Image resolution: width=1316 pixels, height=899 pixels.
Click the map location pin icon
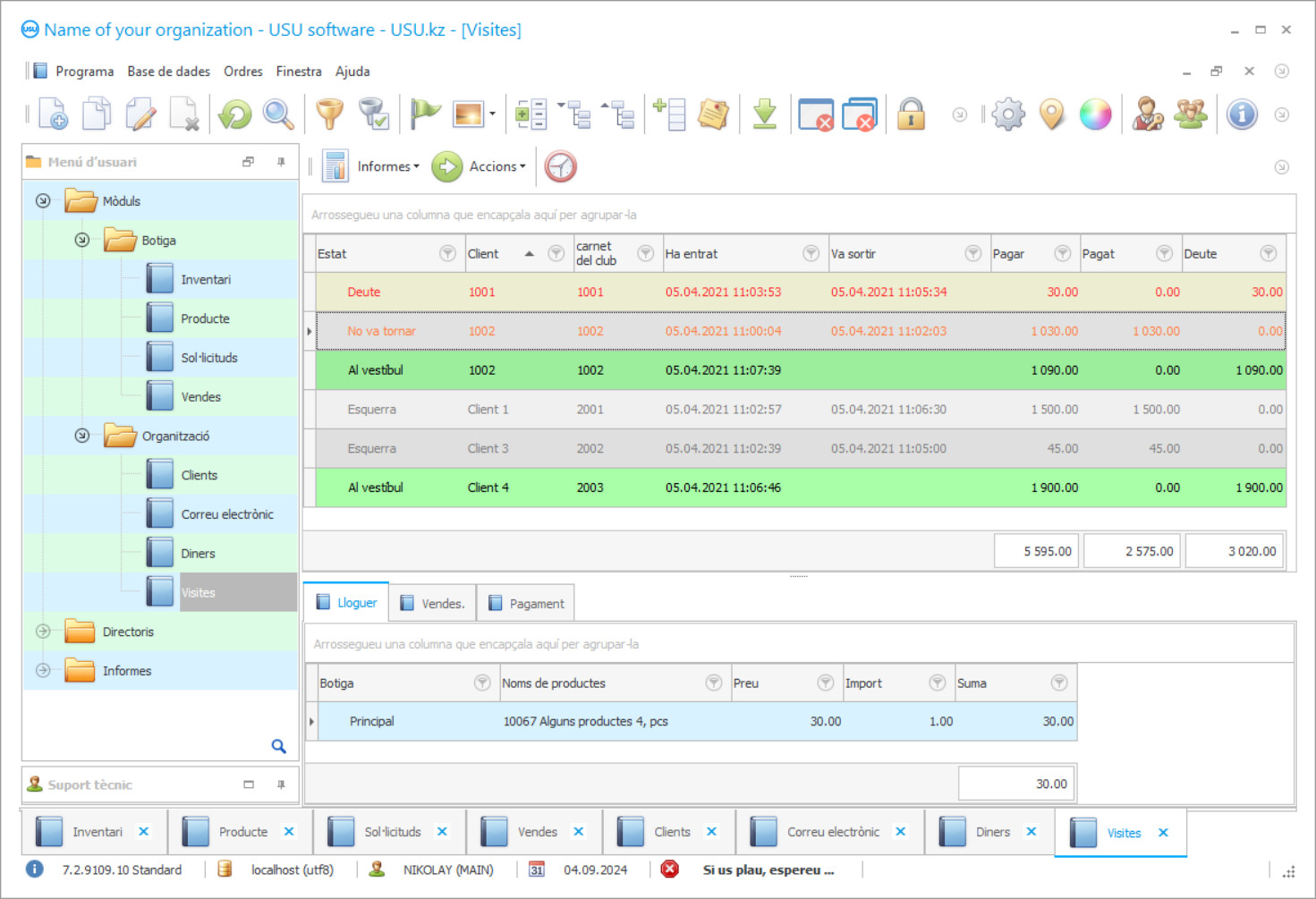[1052, 114]
